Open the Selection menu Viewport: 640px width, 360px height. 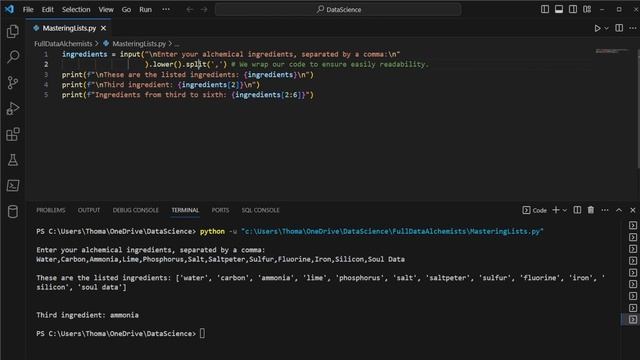point(76,9)
